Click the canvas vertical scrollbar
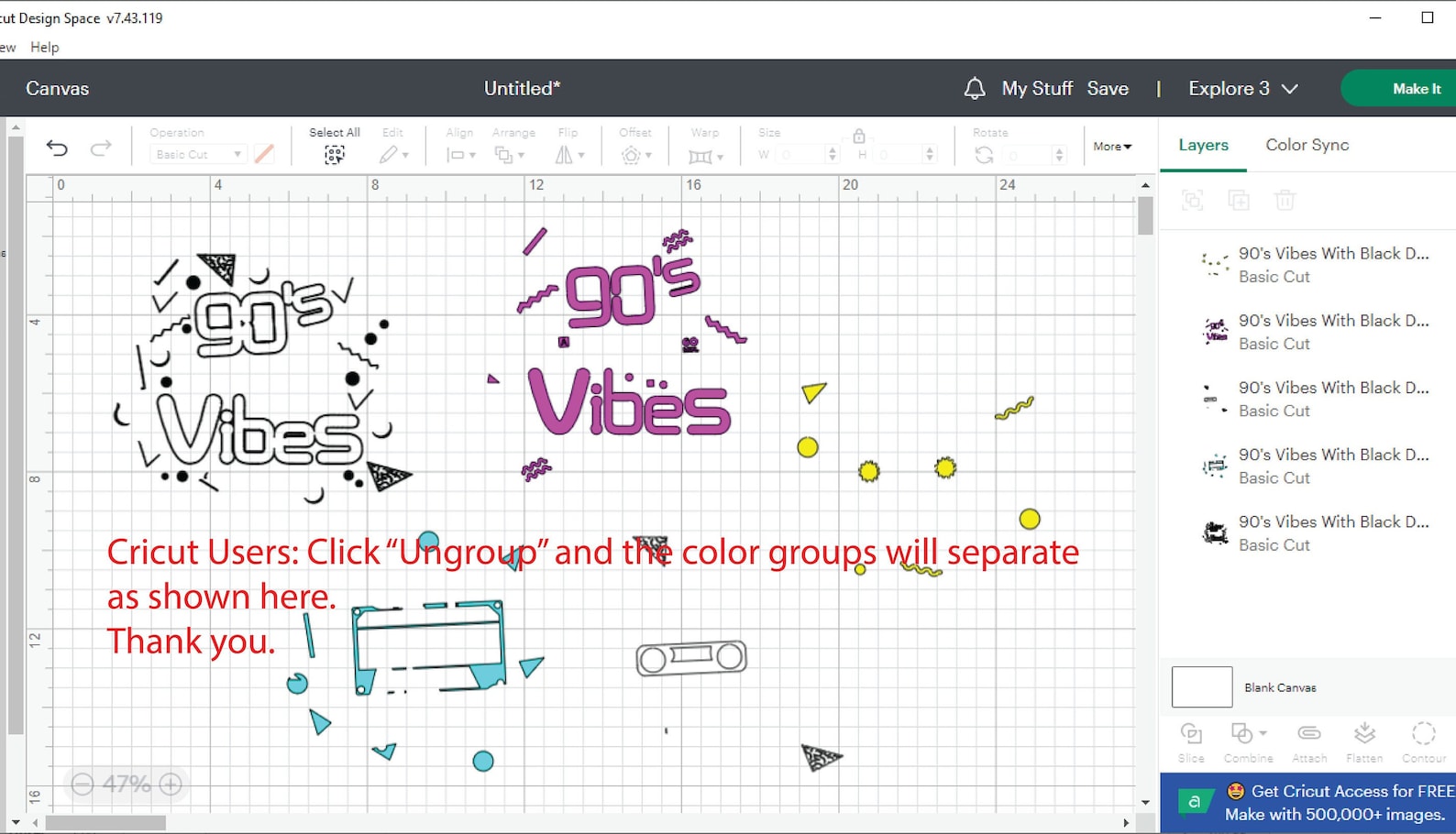Viewport: 1456px width, 834px height. (x=1145, y=216)
